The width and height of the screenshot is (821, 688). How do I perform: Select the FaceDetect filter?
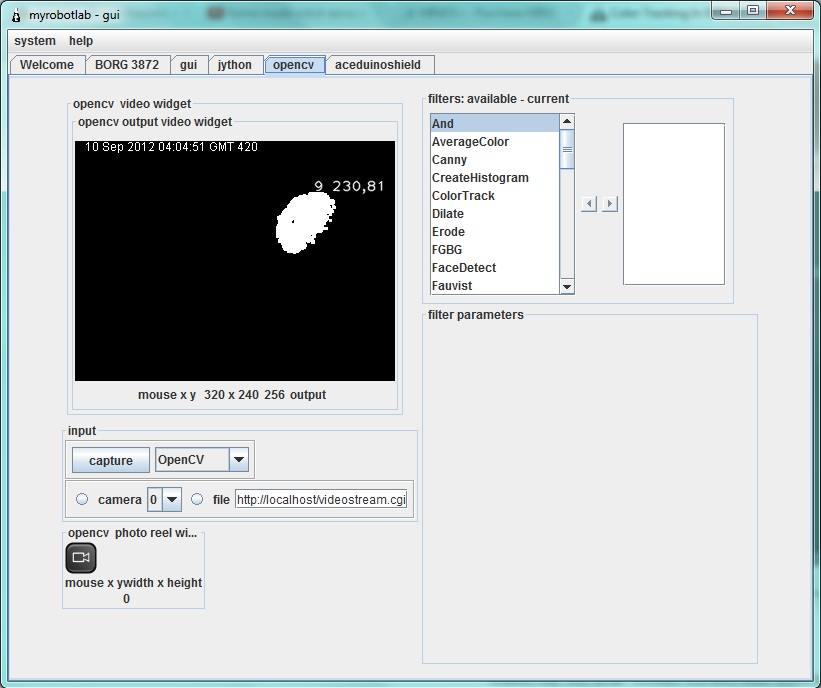tap(495, 268)
